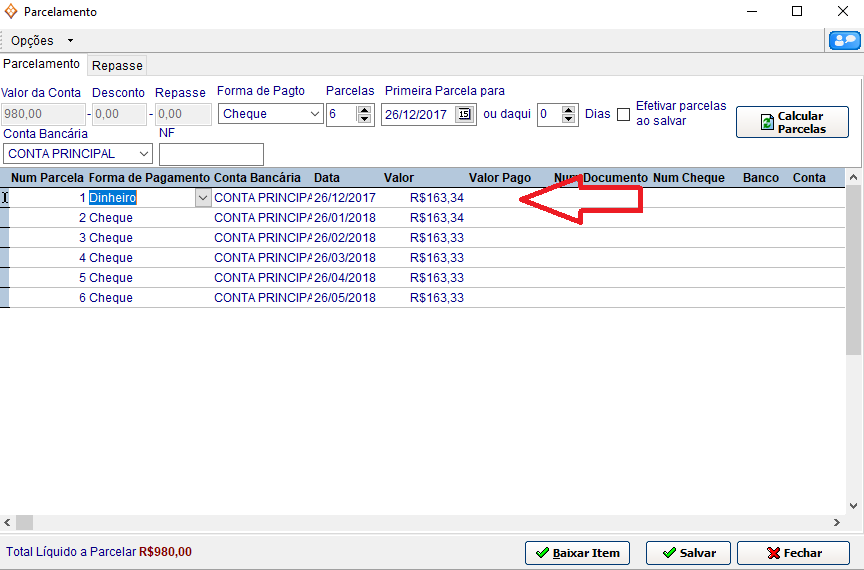
Task: Increase the Parcelas count with up arrow
Action: (x=364, y=109)
